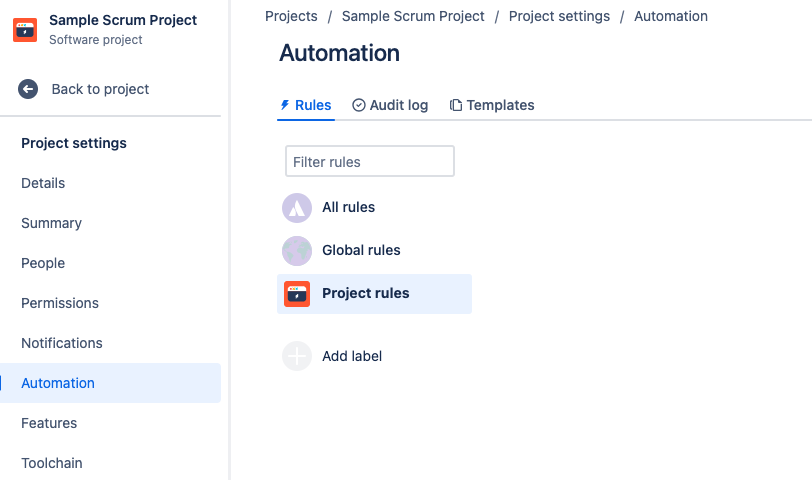The width and height of the screenshot is (812, 480).
Task: Open the Details settings page
Action: pos(43,183)
